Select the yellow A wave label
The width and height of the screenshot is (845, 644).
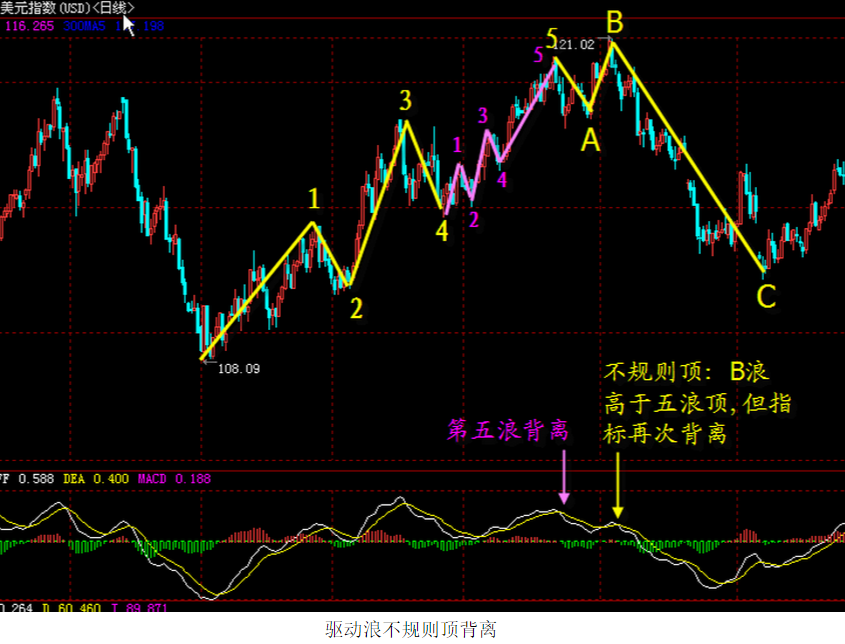(591, 141)
